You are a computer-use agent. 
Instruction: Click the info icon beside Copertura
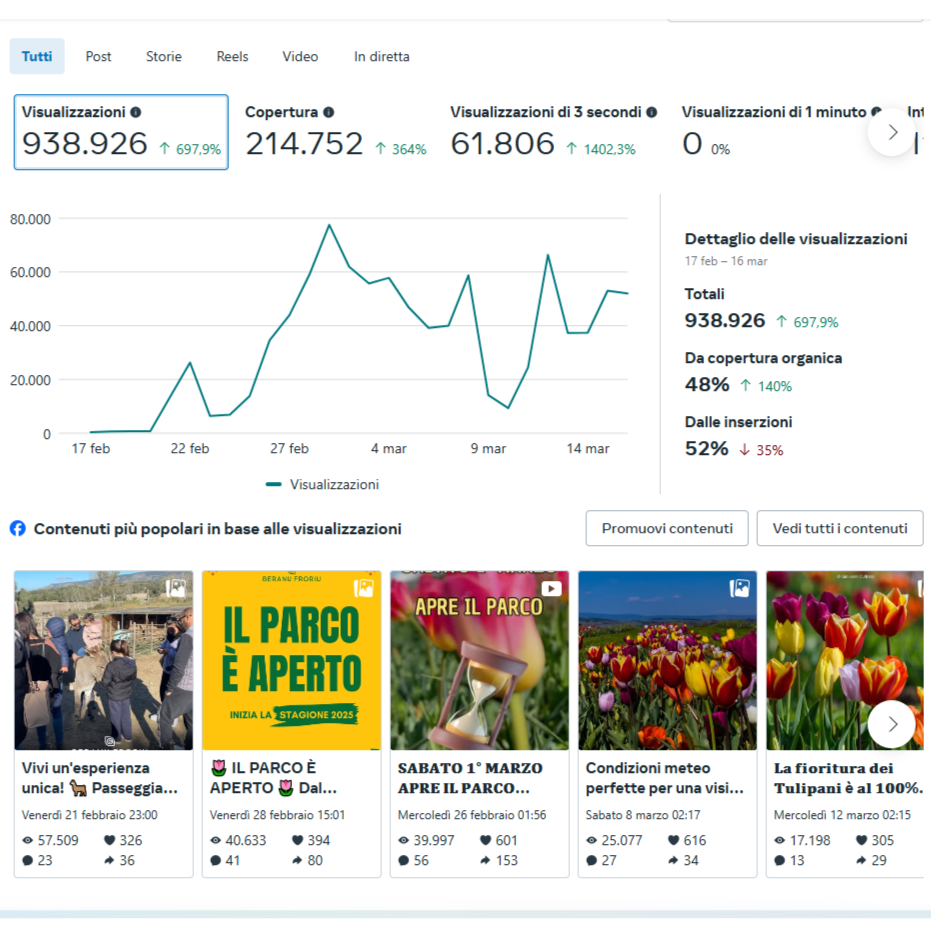[328, 113]
